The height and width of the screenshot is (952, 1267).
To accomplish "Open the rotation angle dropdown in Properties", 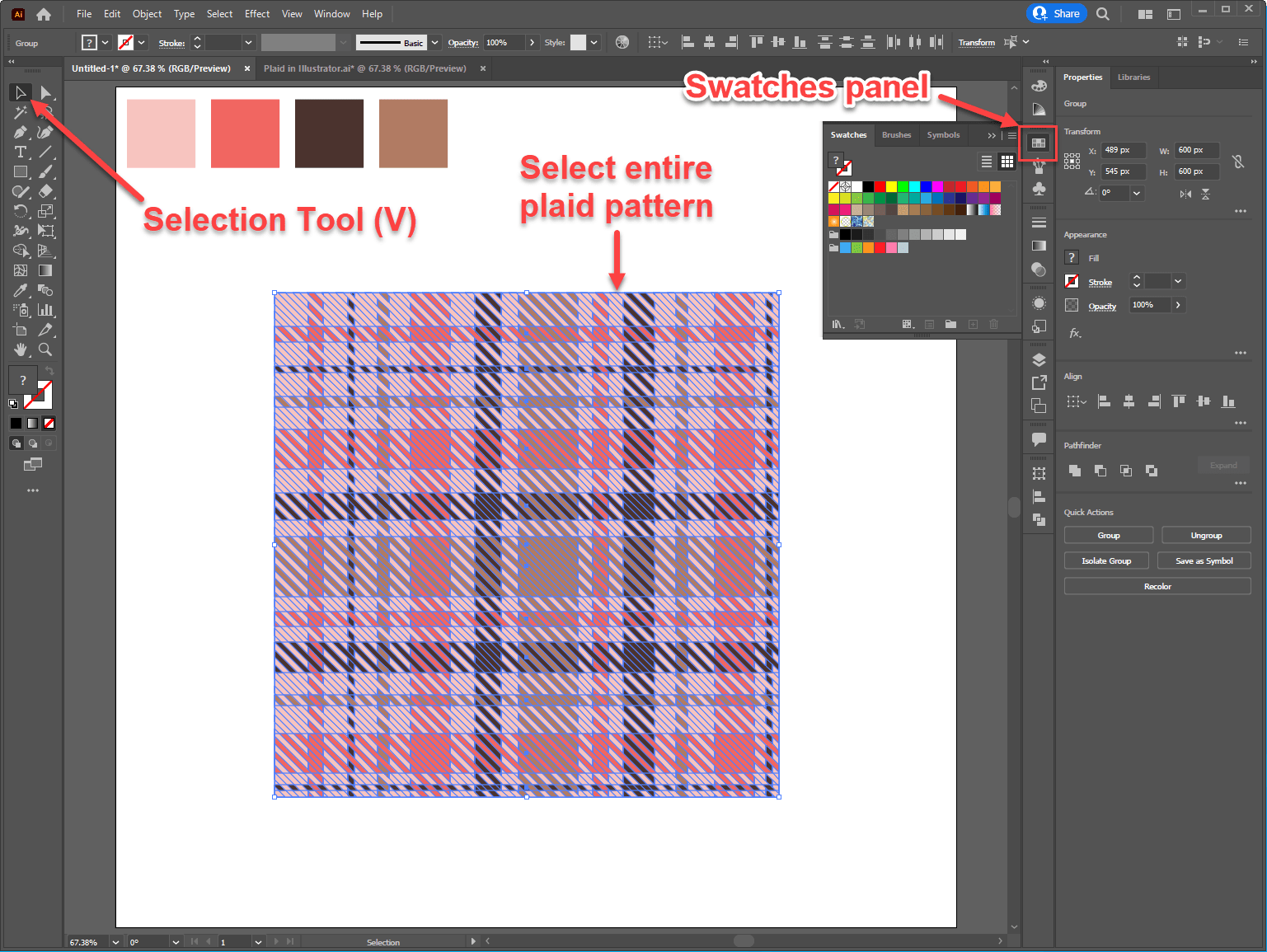I will 1137,193.
